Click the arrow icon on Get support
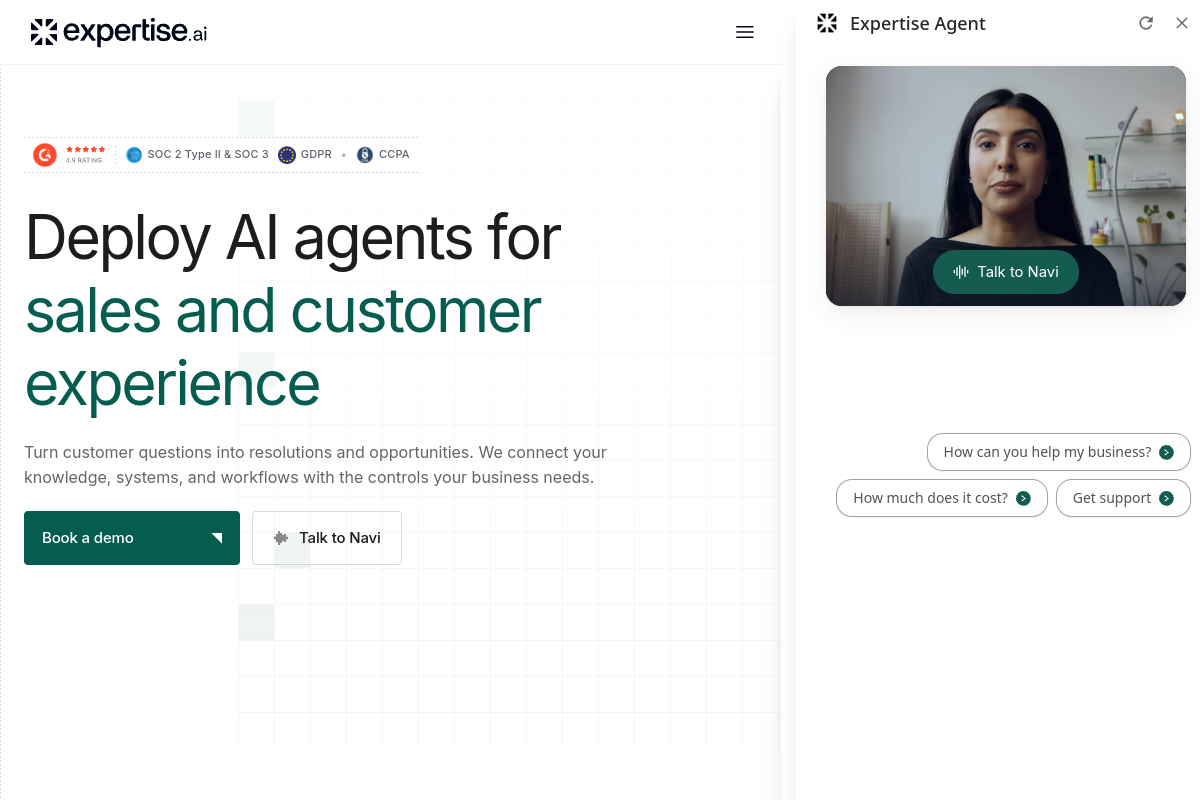 tap(1166, 498)
